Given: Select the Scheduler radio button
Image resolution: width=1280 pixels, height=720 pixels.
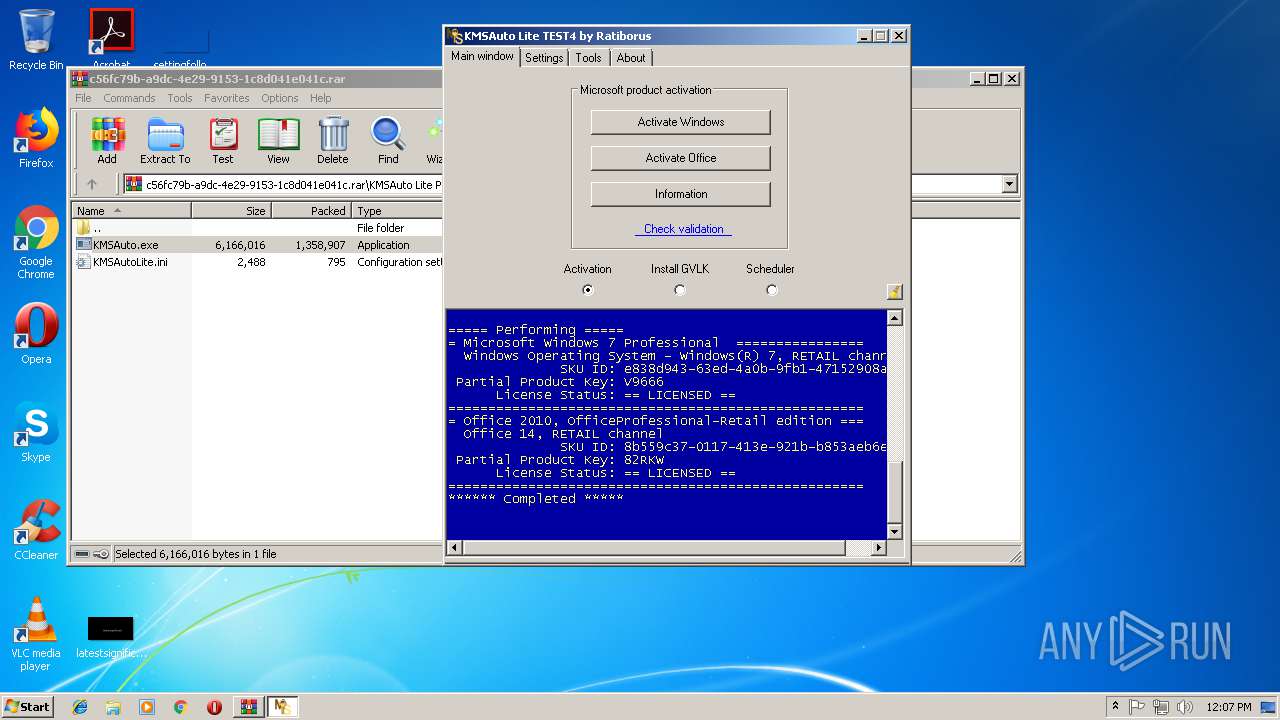Looking at the screenshot, I should 771,290.
